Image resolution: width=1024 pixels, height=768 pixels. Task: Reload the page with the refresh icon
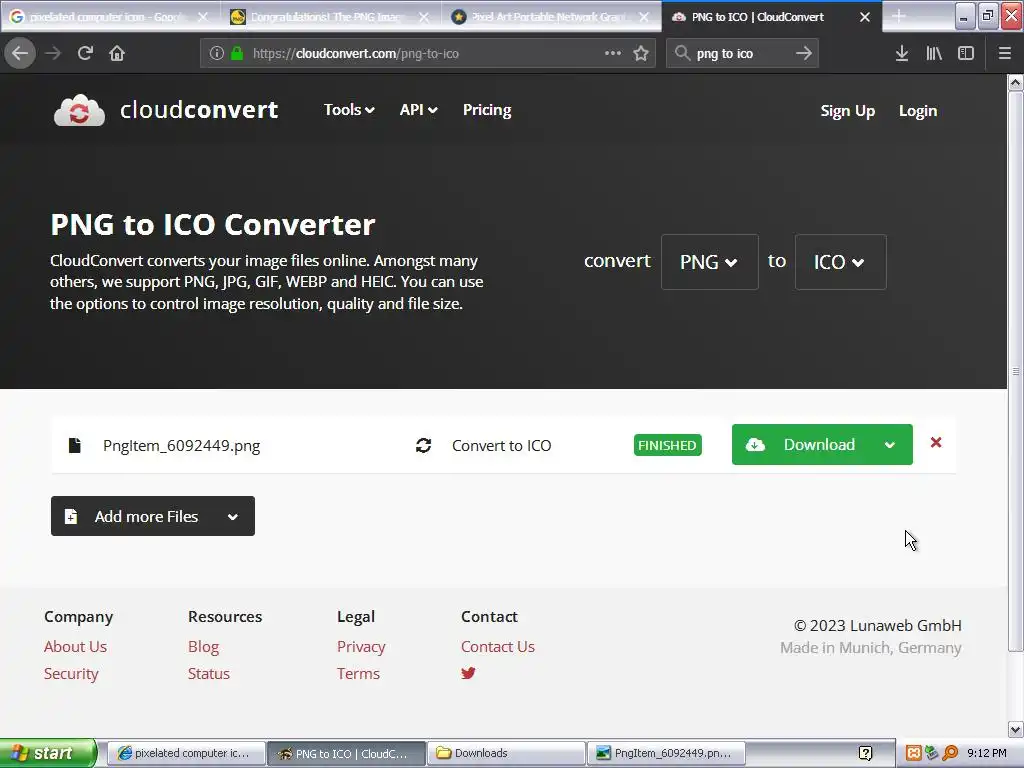(85, 53)
